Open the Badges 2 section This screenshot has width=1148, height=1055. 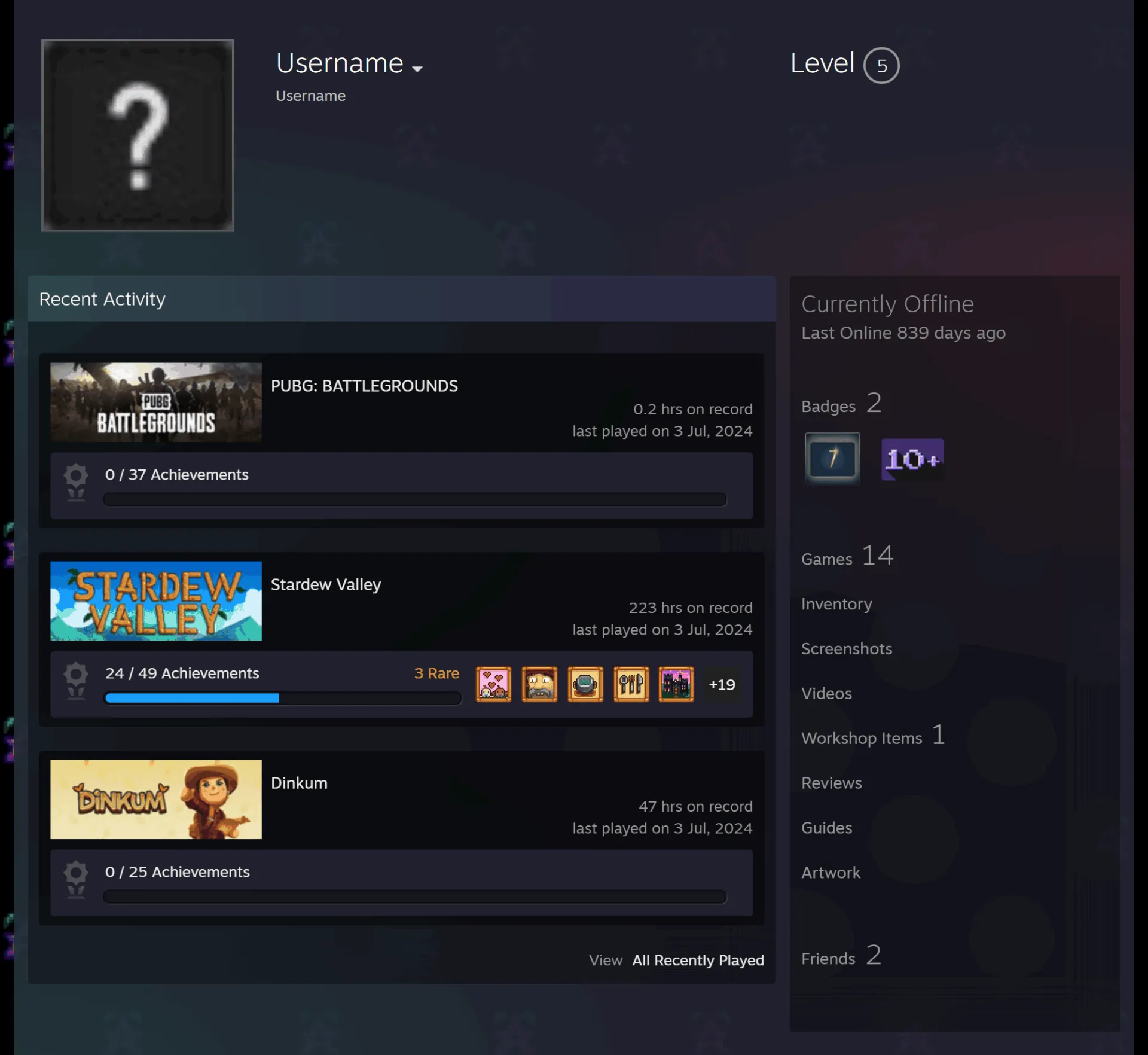click(841, 404)
